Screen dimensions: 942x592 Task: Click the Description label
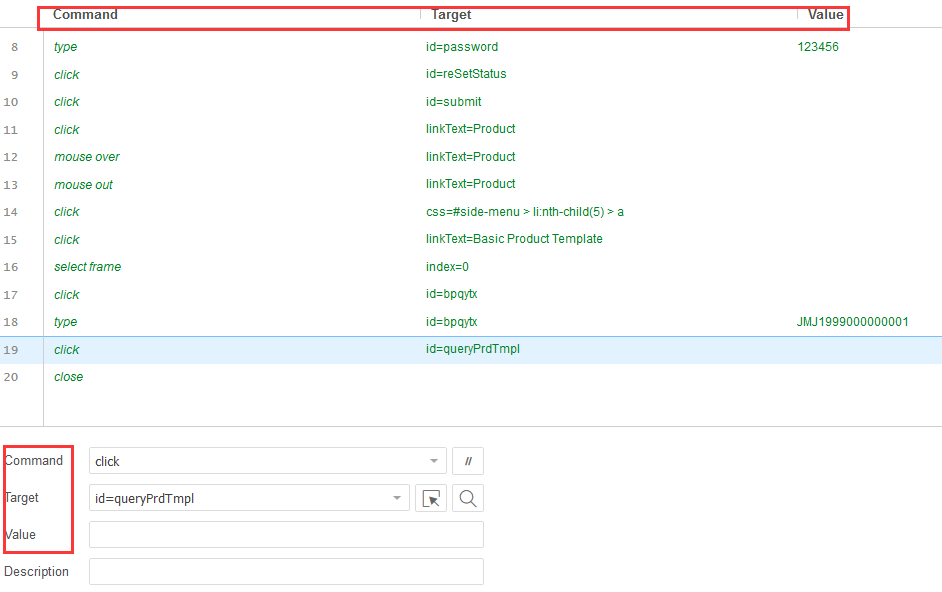pyautogui.click(x=37, y=572)
